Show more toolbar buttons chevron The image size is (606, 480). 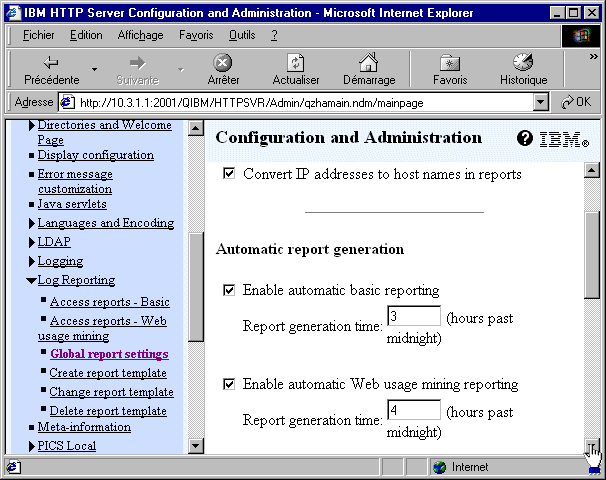(x=593, y=57)
